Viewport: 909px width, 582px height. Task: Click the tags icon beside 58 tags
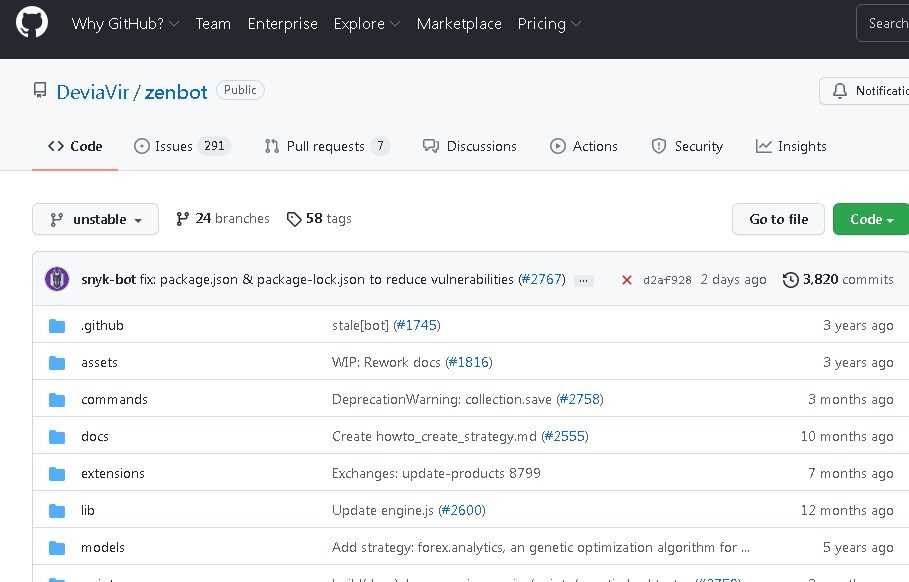[294, 219]
